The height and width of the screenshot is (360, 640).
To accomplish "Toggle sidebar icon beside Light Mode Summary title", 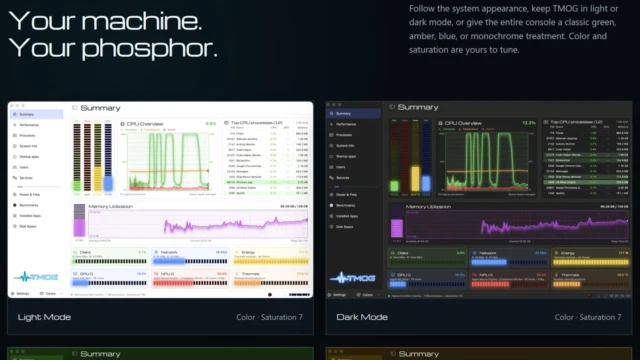I will 75,108.
